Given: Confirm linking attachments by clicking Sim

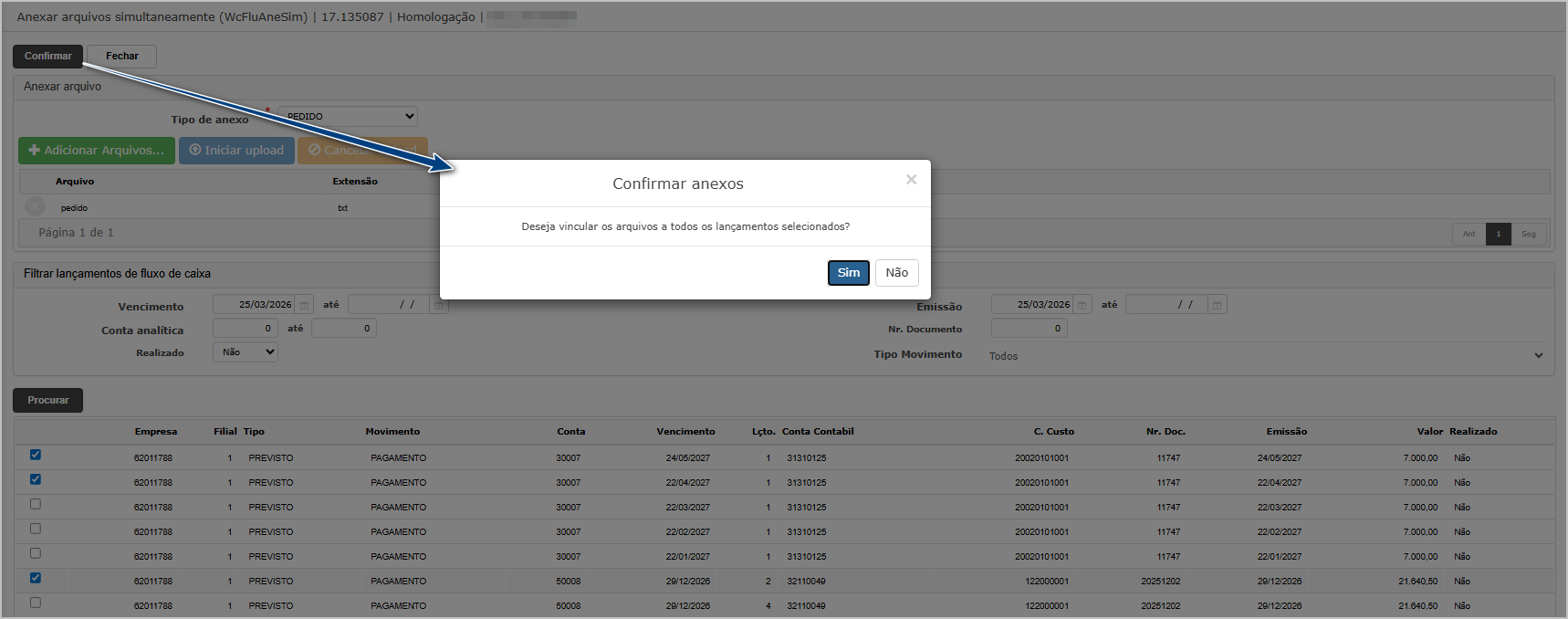Looking at the screenshot, I should point(848,273).
